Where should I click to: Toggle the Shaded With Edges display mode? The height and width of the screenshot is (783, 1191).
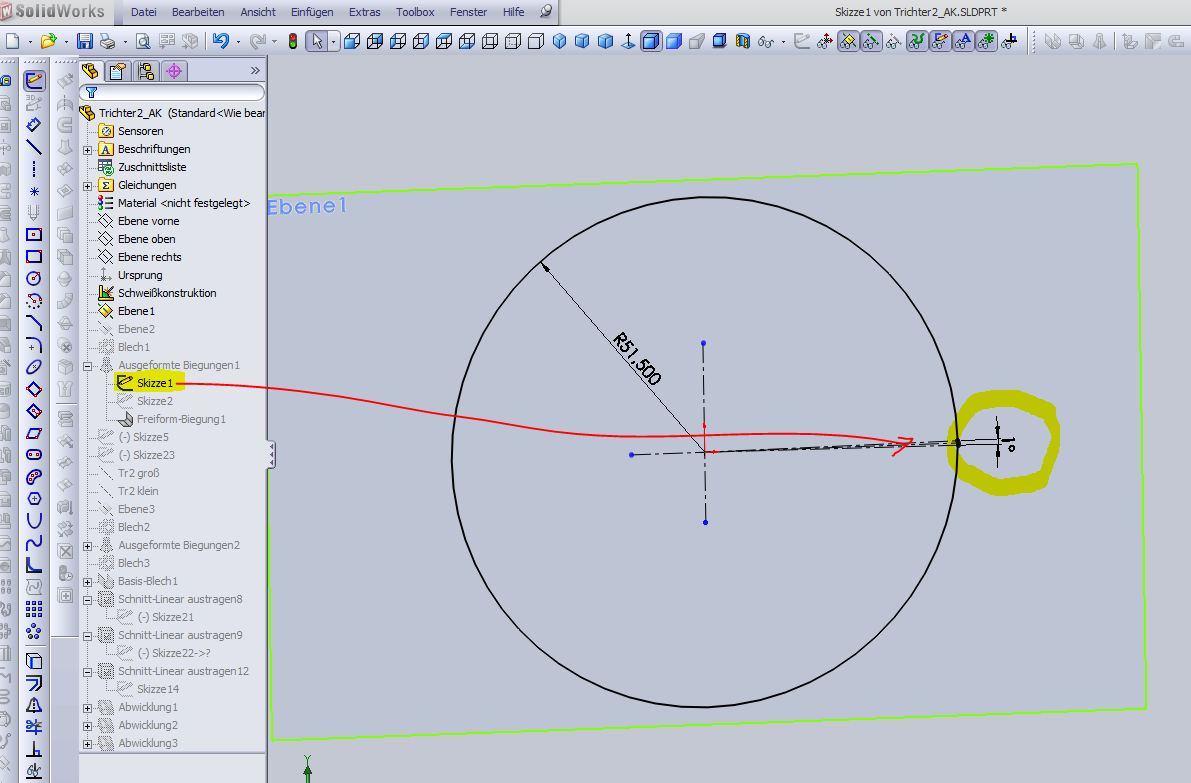[651, 41]
